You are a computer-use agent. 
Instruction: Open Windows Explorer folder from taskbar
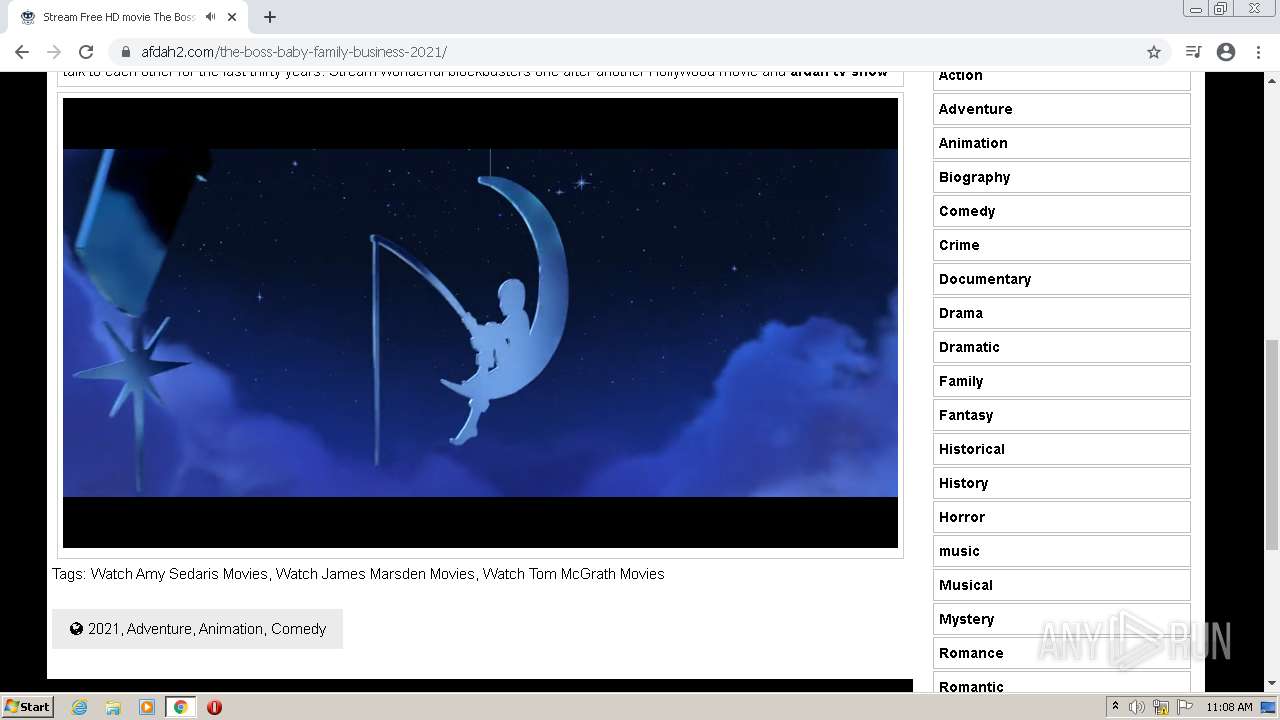(113, 707)
